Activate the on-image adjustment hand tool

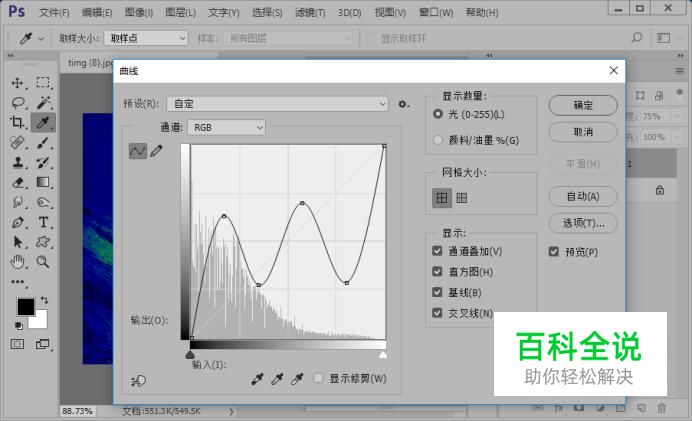click(138, 380)
